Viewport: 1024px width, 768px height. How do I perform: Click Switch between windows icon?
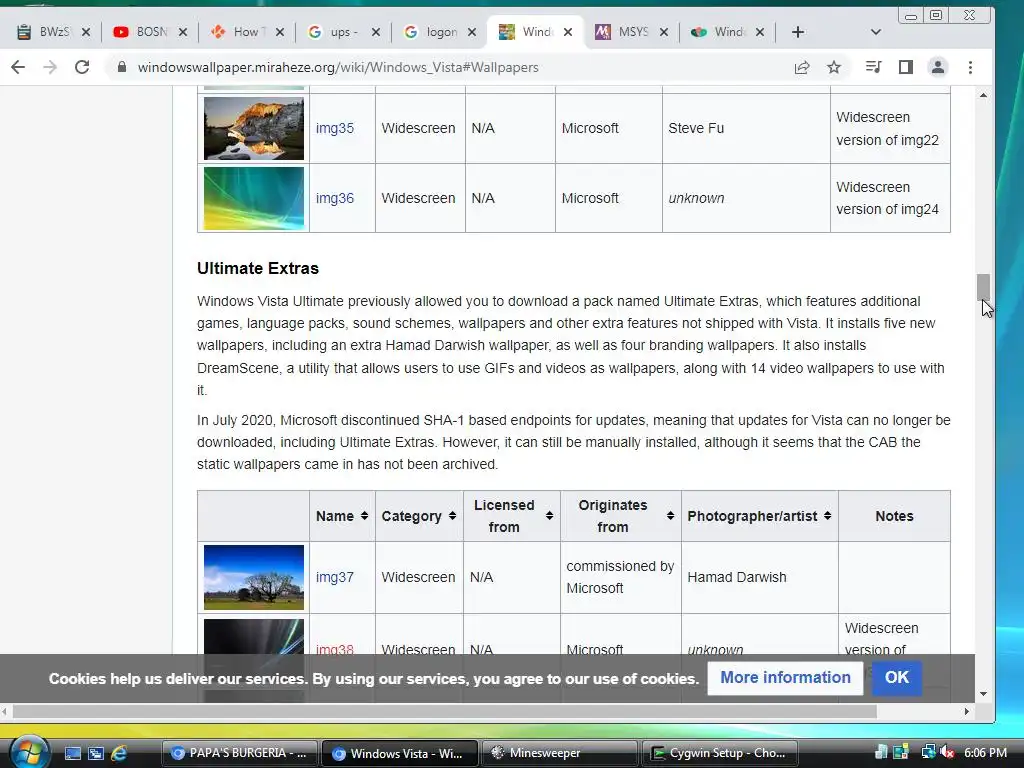pos(96,753)
